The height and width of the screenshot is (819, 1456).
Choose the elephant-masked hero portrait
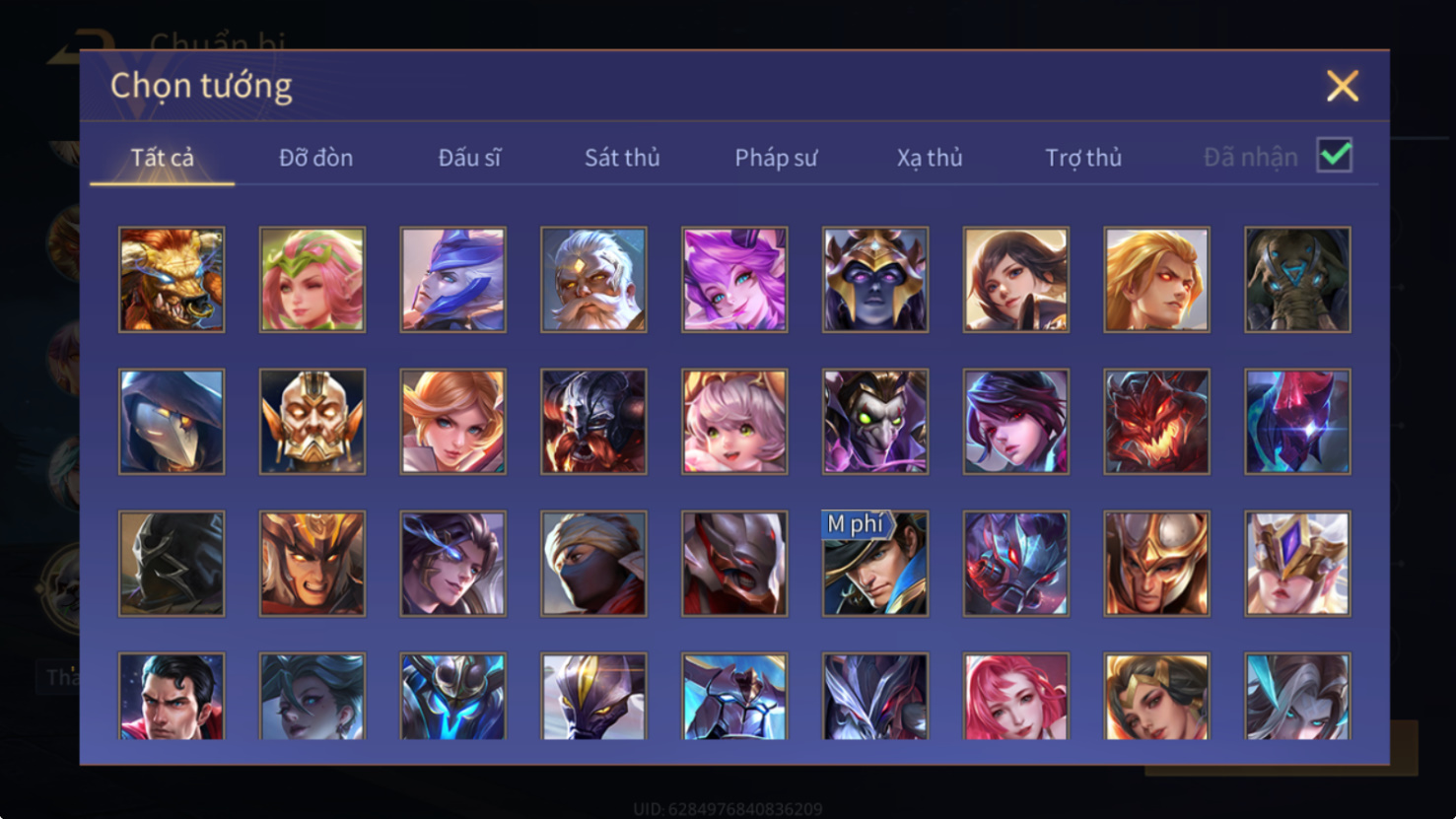pos(1297,280)
